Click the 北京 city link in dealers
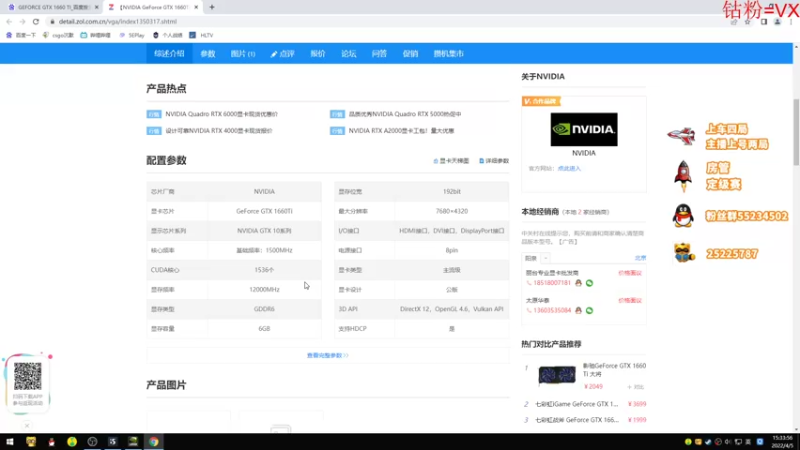This screenshot has width=800, height=450. [x=640, y=258]
